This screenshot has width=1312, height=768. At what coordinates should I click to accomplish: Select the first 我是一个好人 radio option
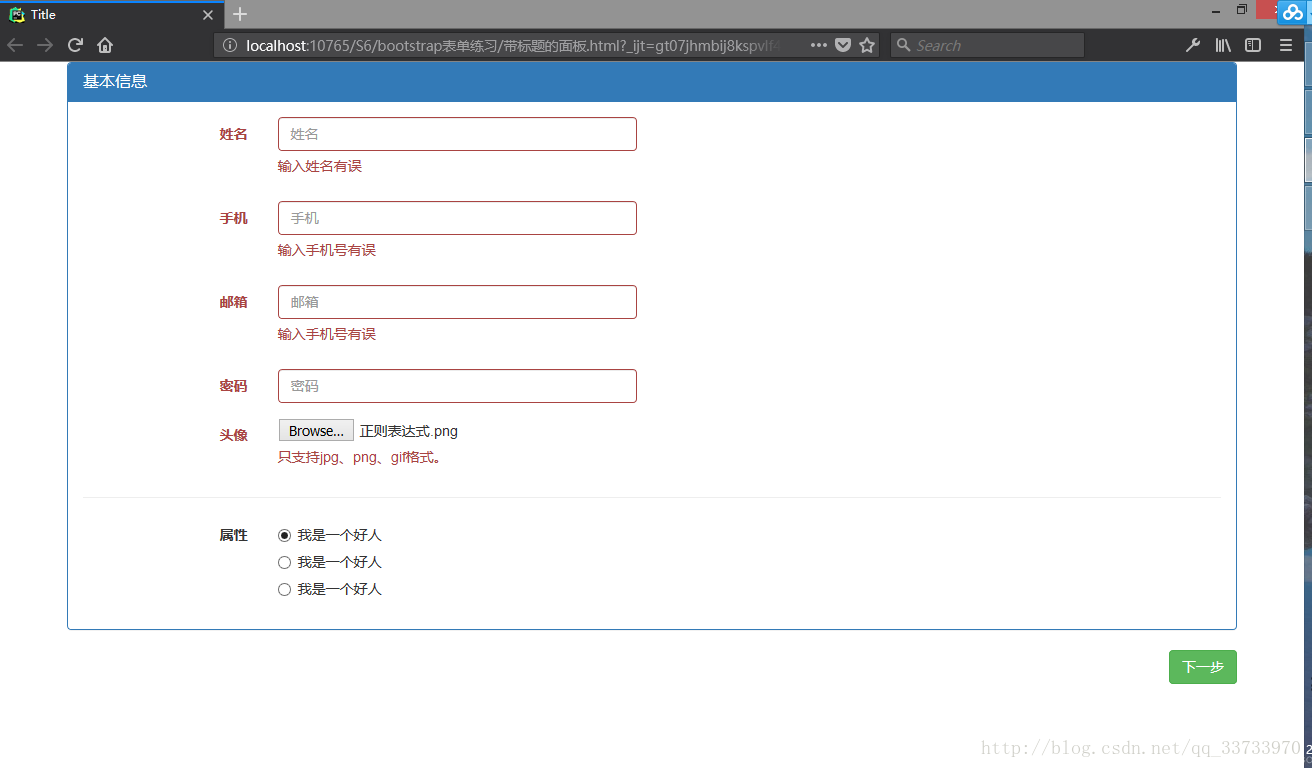pos(284,535)
